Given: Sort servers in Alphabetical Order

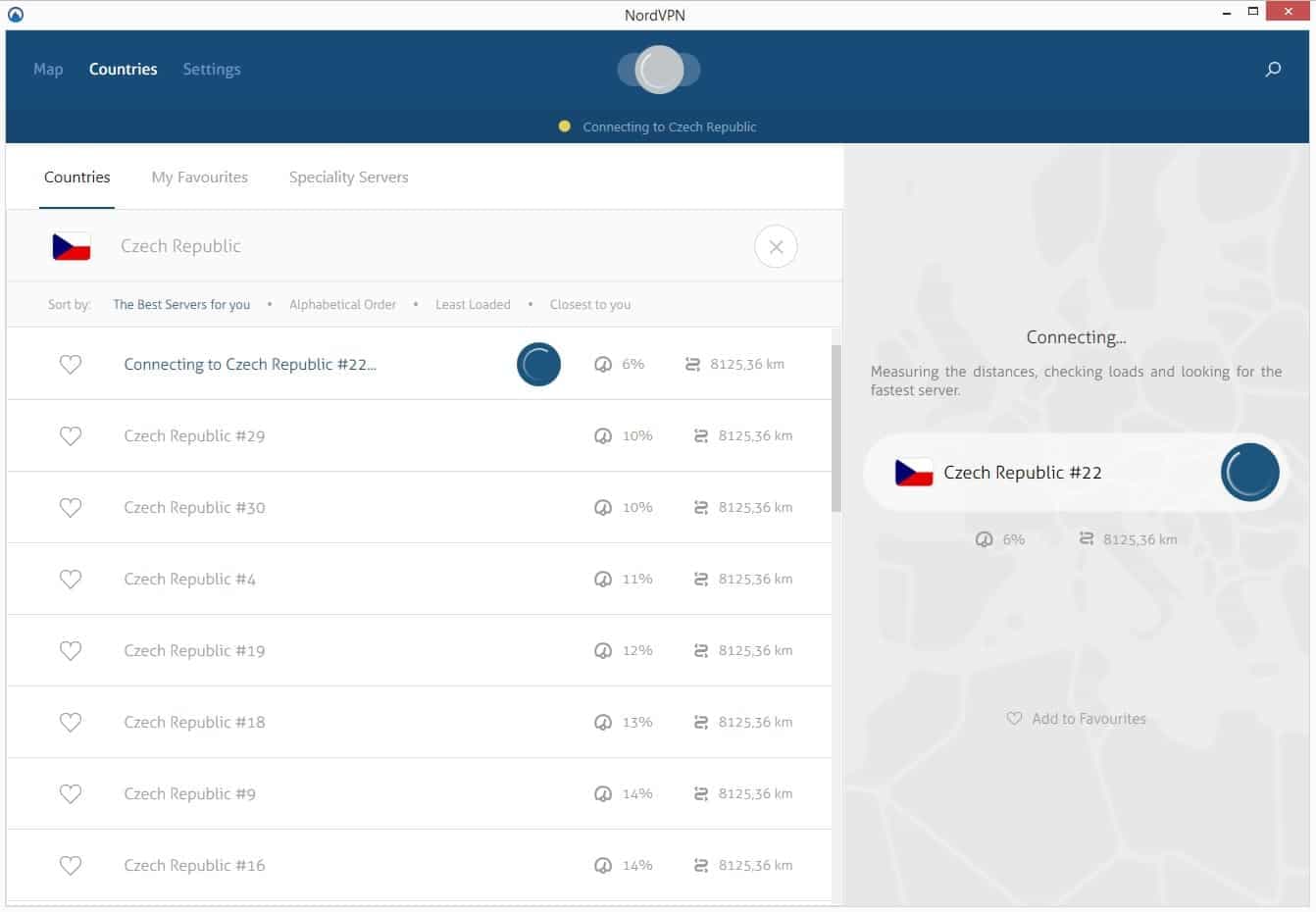Looking at the screenshot, I should click(342, 305).
